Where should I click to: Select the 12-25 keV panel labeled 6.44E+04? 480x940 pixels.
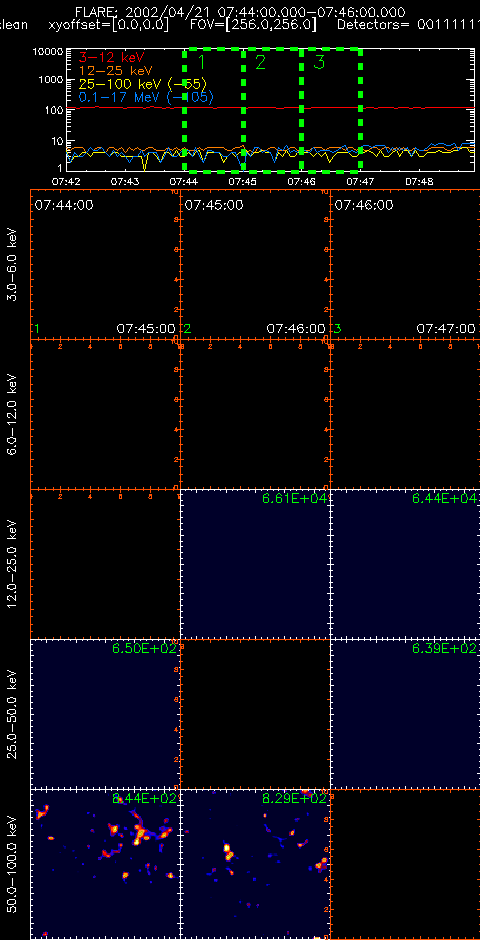[x=405, y=564]
